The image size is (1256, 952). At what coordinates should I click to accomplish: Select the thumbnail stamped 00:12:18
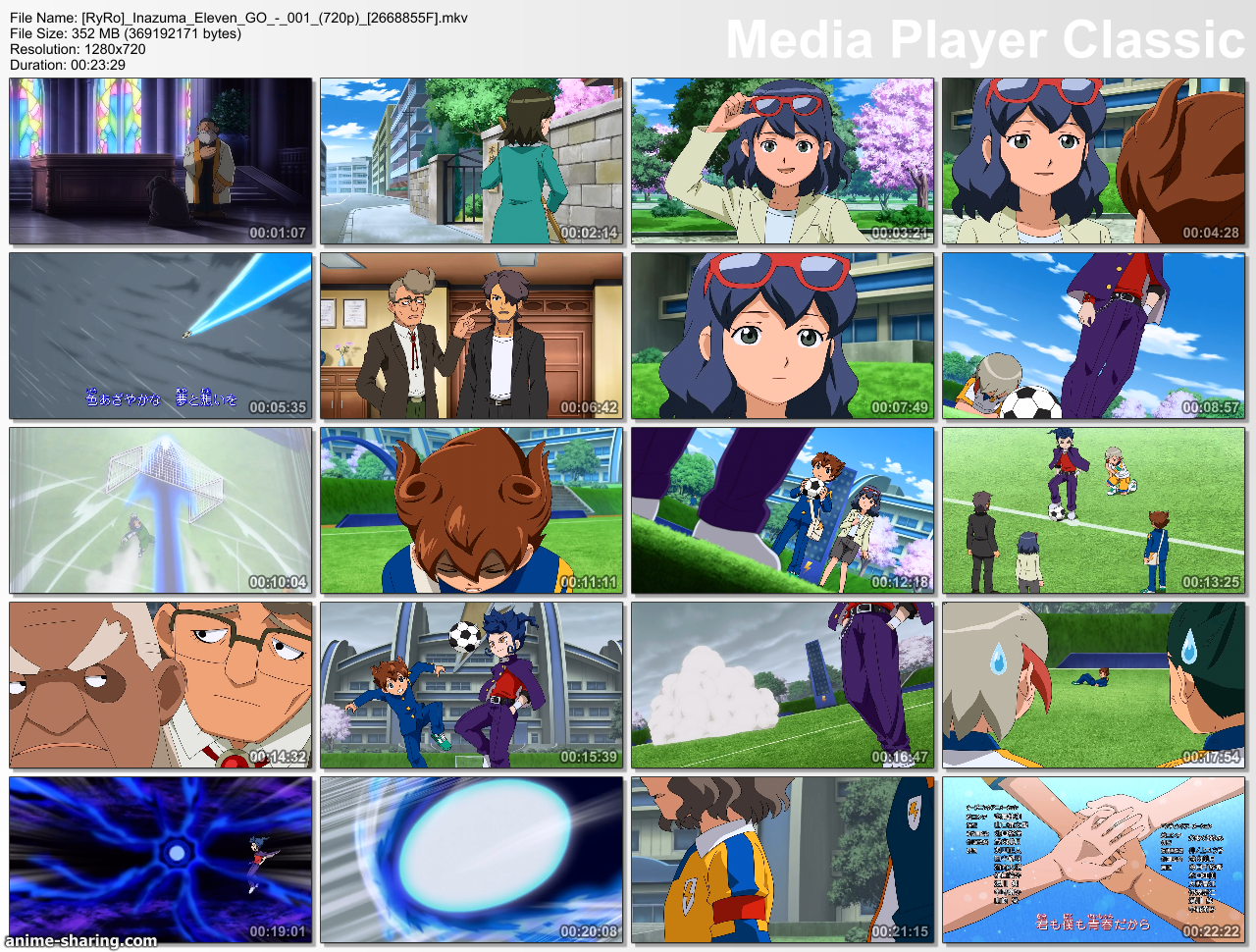[x=783, y=510]
